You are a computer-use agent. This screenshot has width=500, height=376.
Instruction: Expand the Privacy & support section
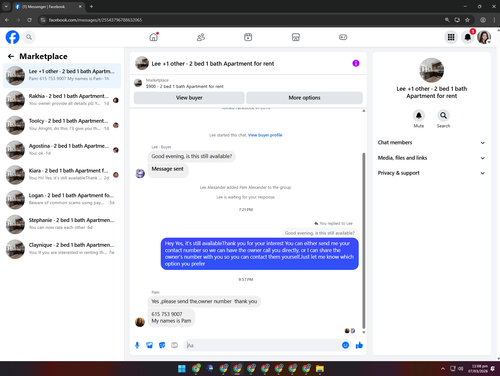point(431,173)
